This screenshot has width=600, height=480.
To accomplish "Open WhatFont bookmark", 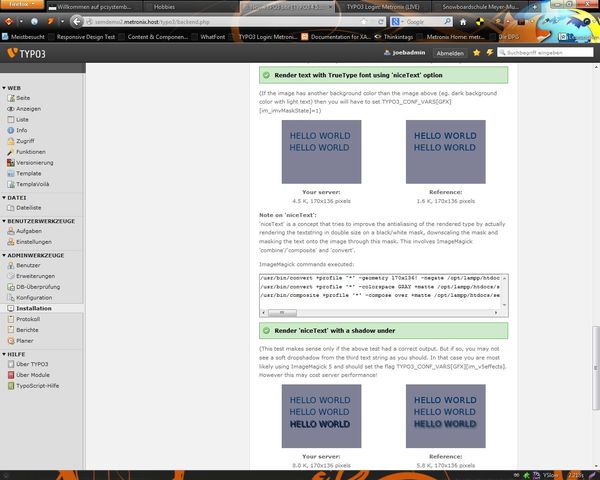I will pyautogui.click(x=209, y=37).
